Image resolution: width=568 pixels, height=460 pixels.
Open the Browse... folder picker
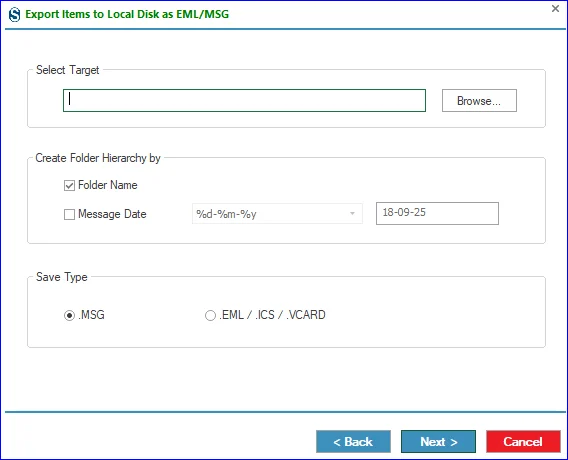click(479, 100)
